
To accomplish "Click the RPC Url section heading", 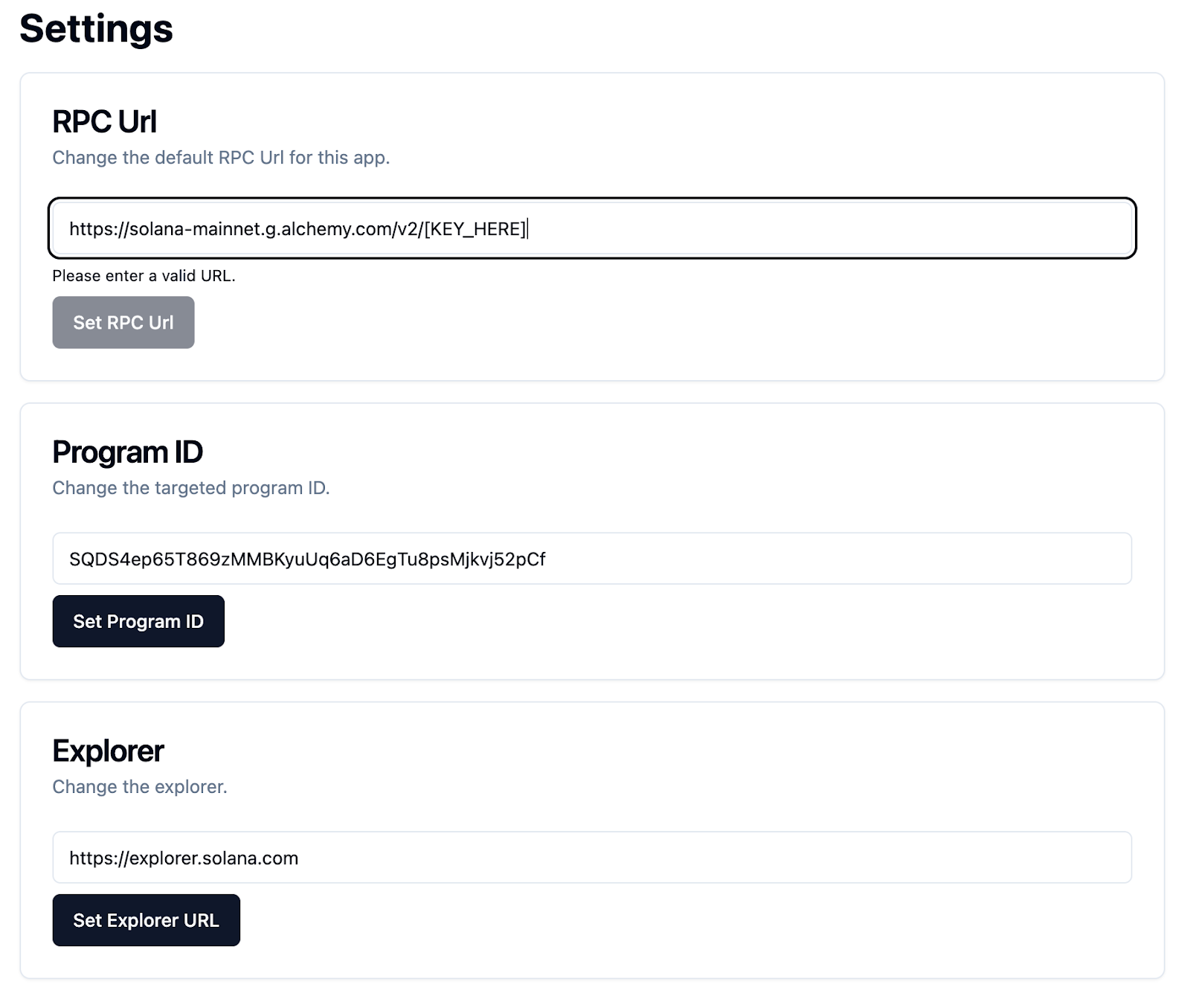I will [104, 122].
